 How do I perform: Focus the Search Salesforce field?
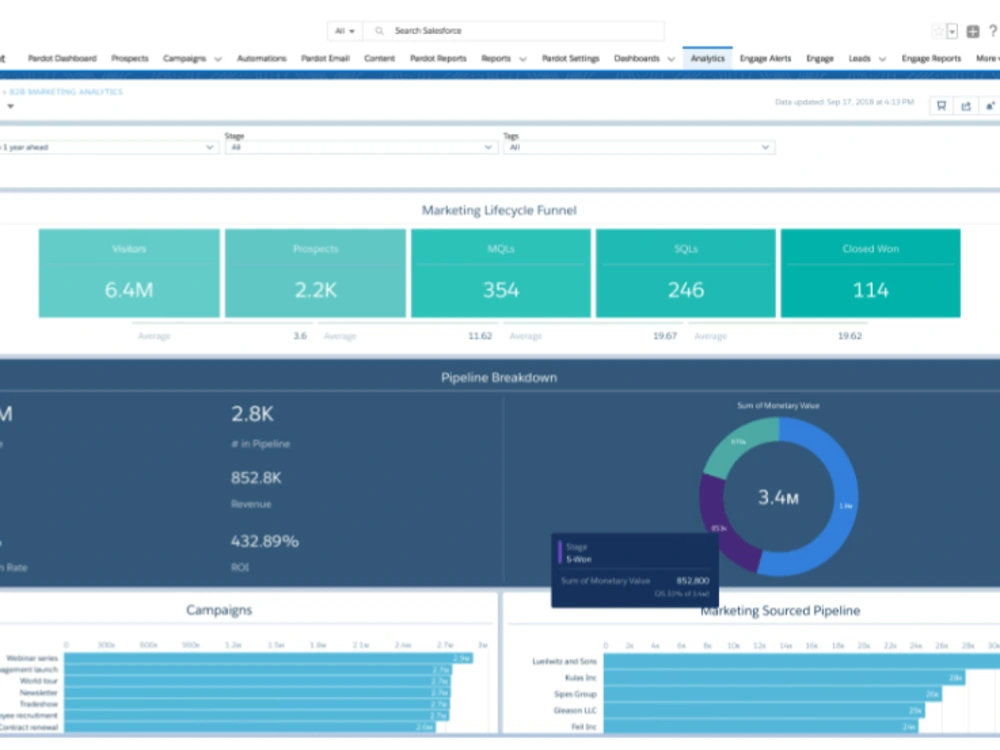513,31
